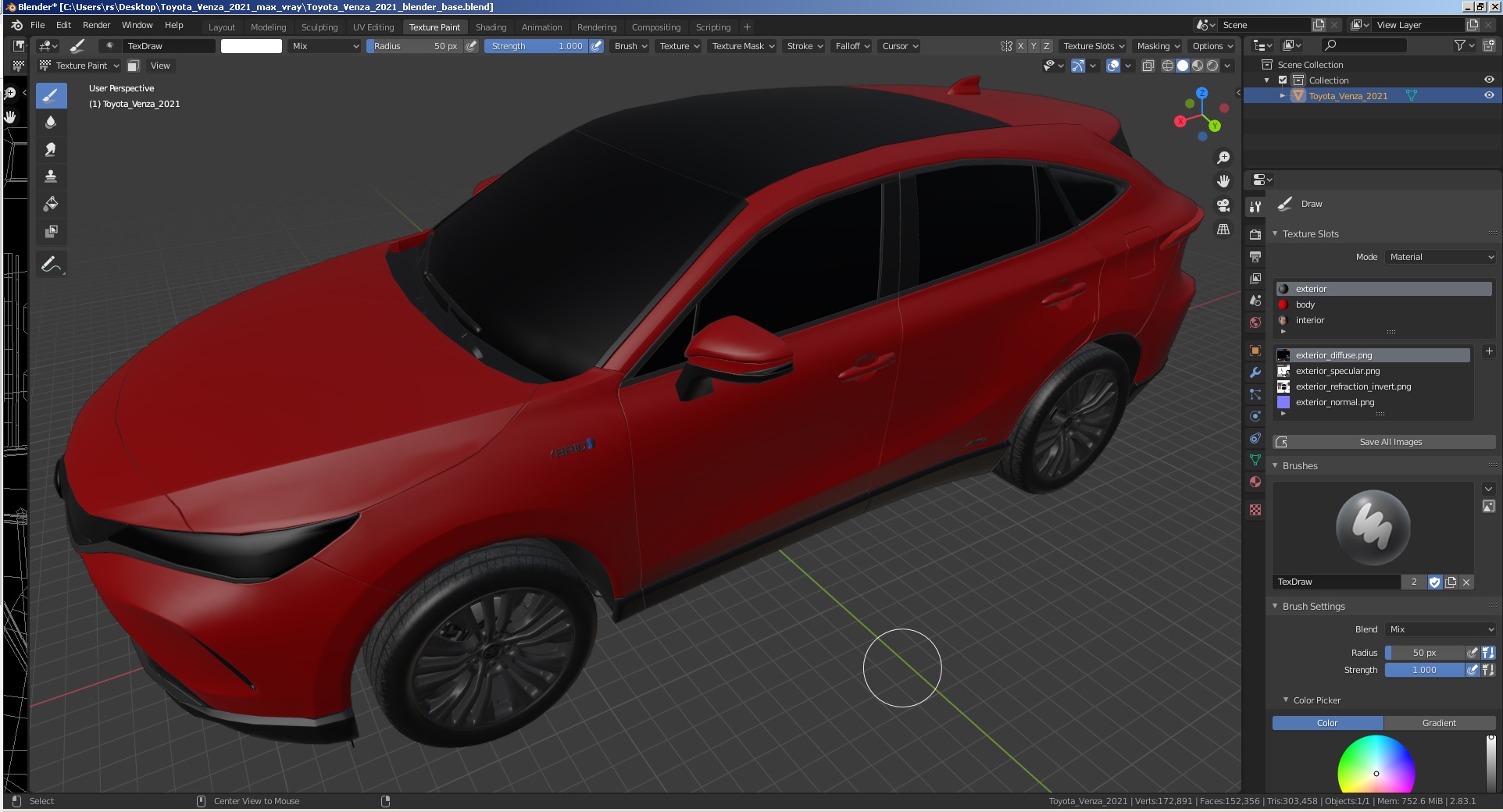Expand Toyota_Venza_2021 in outliner tree
The width and height of the screenshot is (1503, 812).
(x=1283, y=95)
